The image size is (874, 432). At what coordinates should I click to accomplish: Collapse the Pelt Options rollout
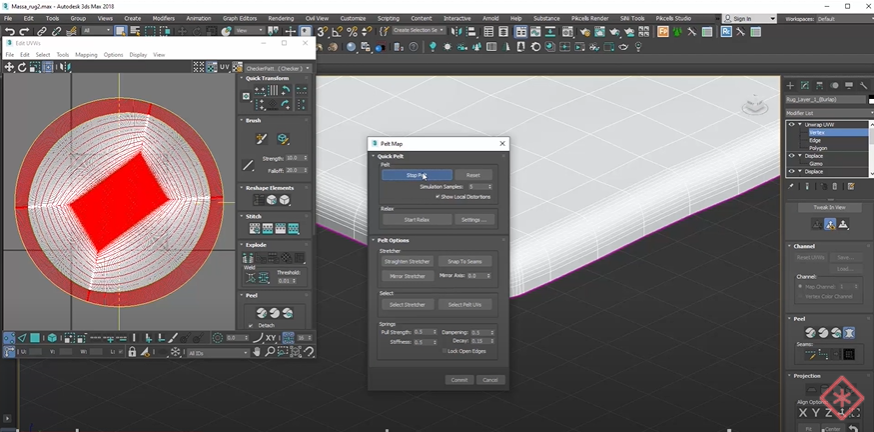point(391,240)
